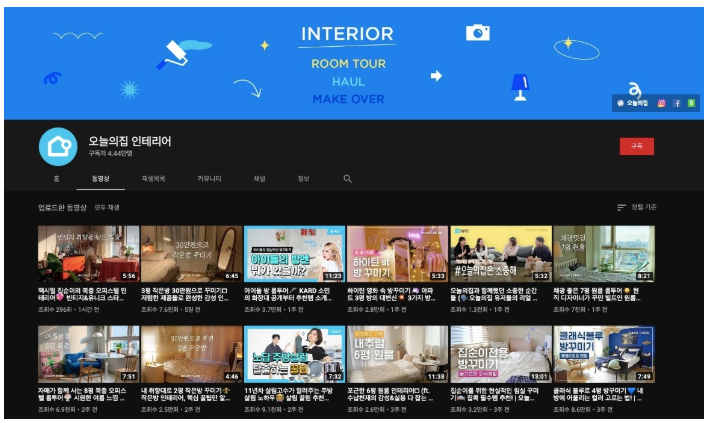The height and width of the screenshot is (422, 707).
Task: Play the 6:45 small room thumbnail
Action: 191,254
